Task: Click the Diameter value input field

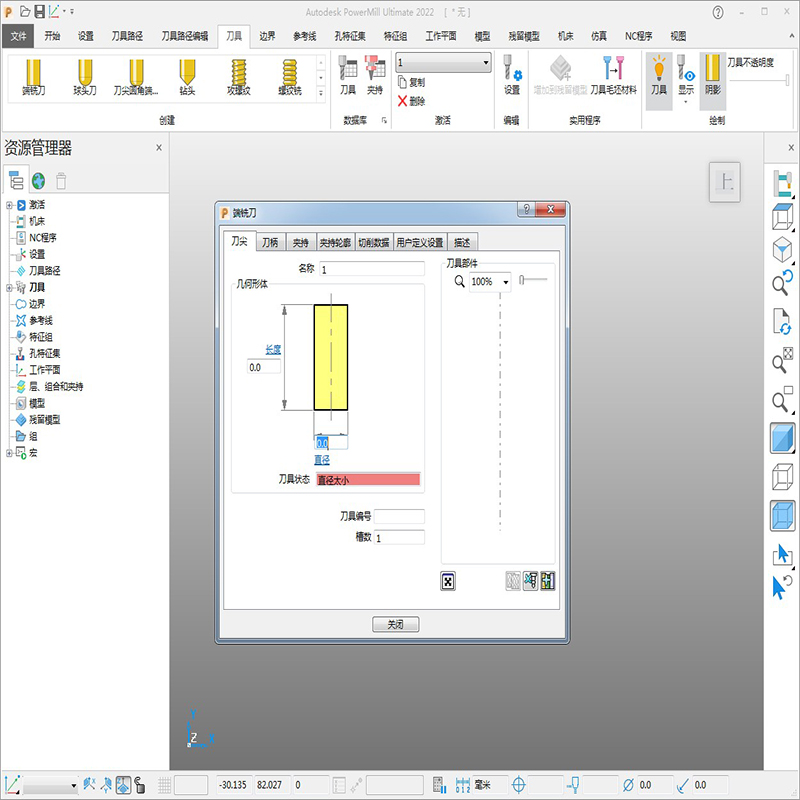Action: pos(331,443)
